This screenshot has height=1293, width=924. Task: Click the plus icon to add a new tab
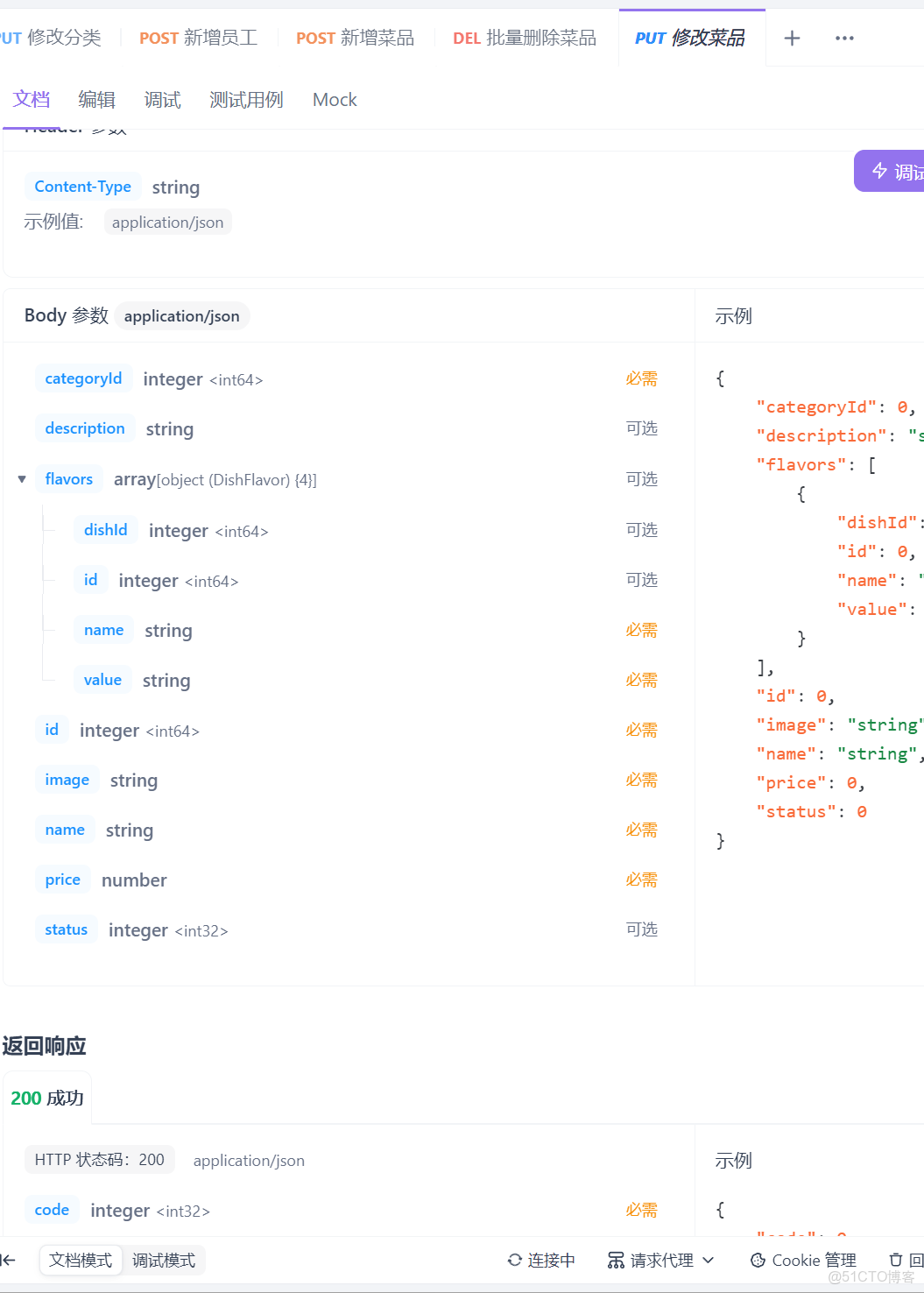point(792,38)
